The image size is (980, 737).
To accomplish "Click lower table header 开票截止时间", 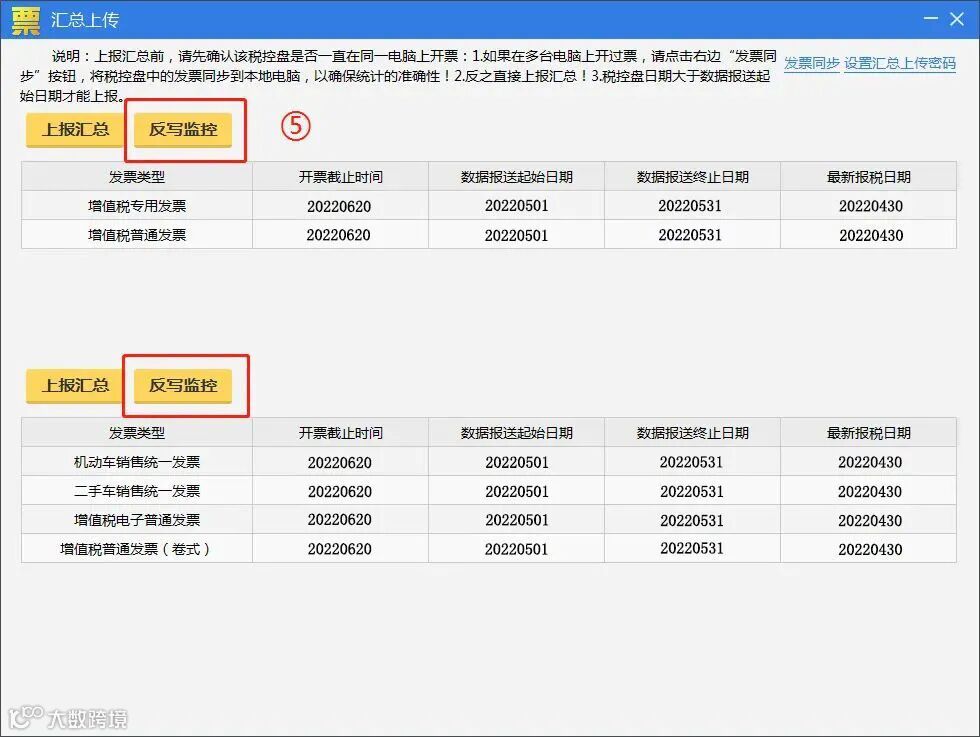I will pos(341,433).
